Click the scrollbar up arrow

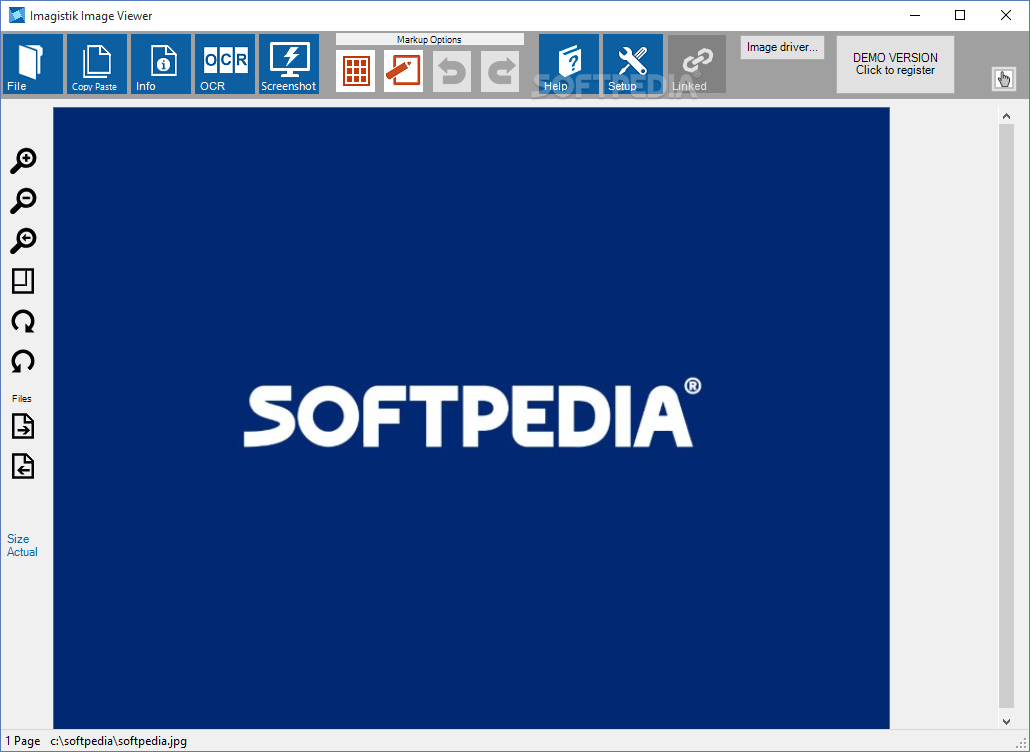point(1006,116)
